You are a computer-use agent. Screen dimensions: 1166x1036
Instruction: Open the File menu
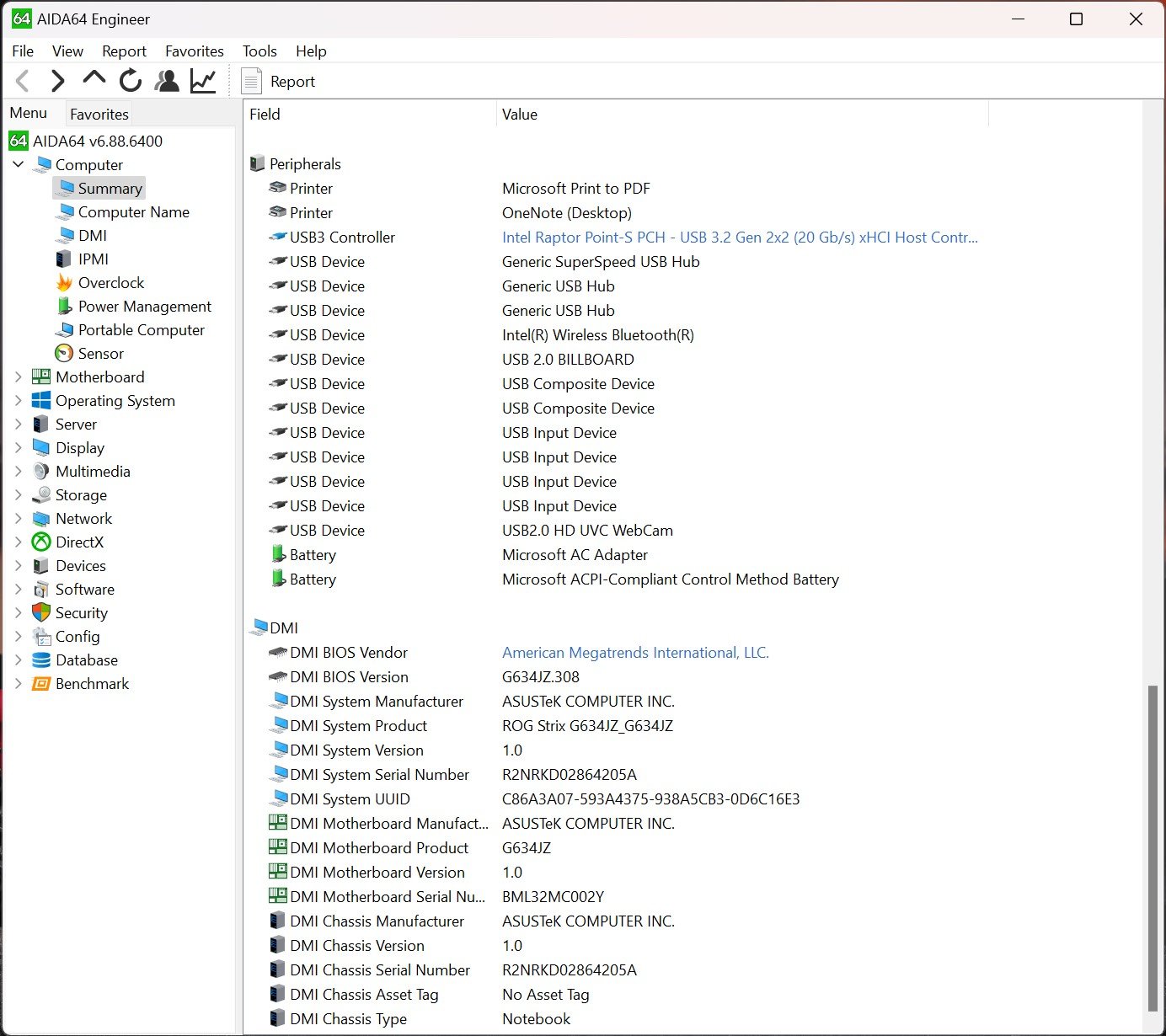[x=23, y=51]
